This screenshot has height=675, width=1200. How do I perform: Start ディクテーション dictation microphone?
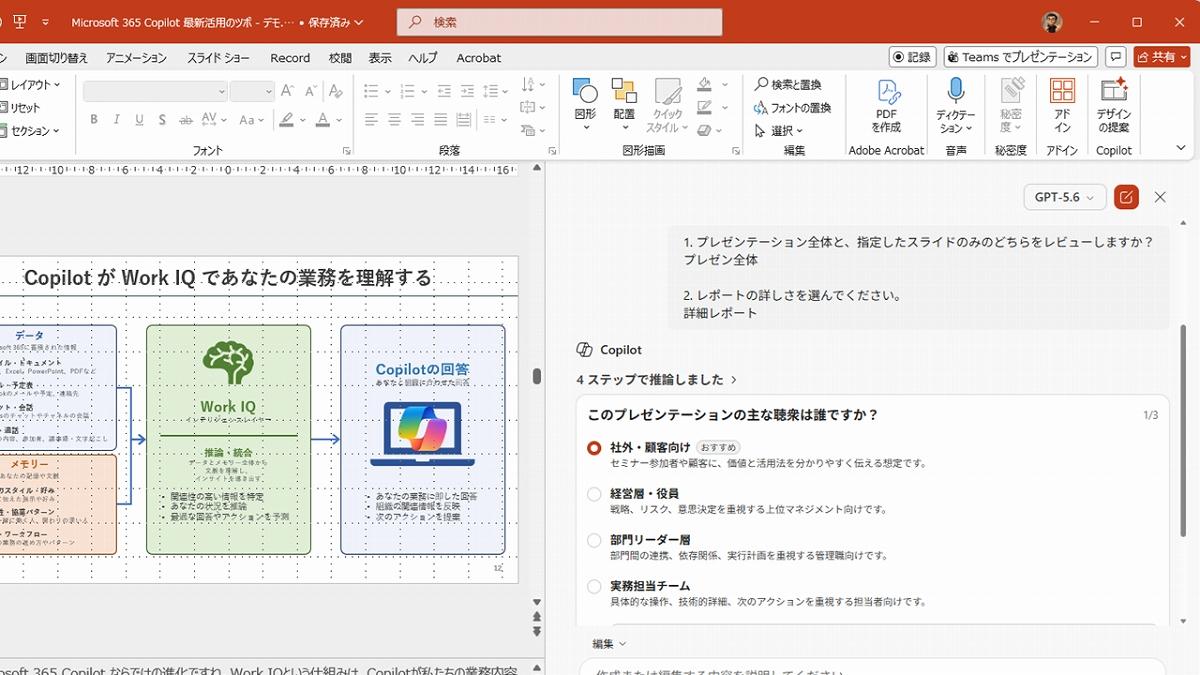point(956,106)
